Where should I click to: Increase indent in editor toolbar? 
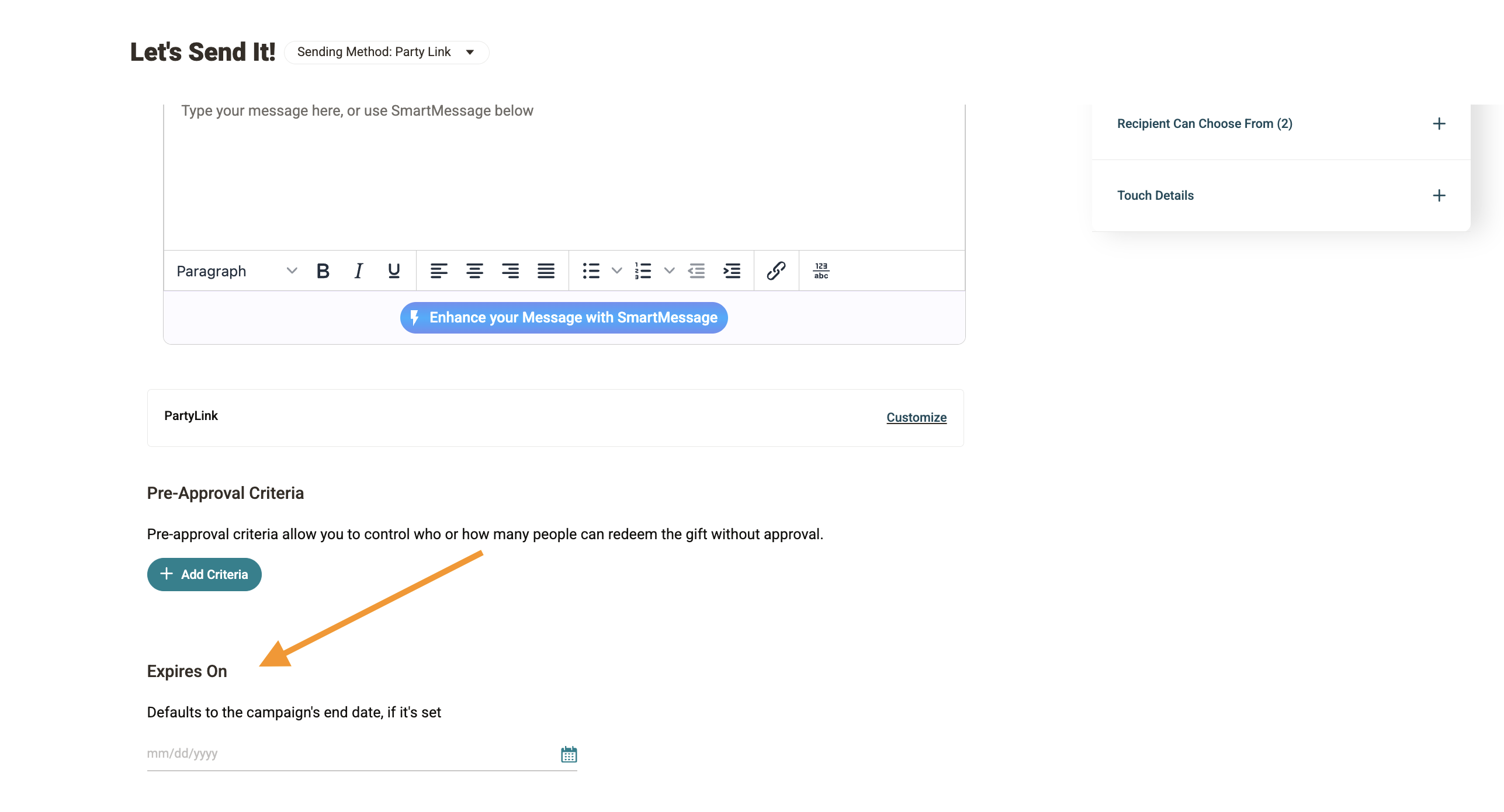(x=732, y=271)
